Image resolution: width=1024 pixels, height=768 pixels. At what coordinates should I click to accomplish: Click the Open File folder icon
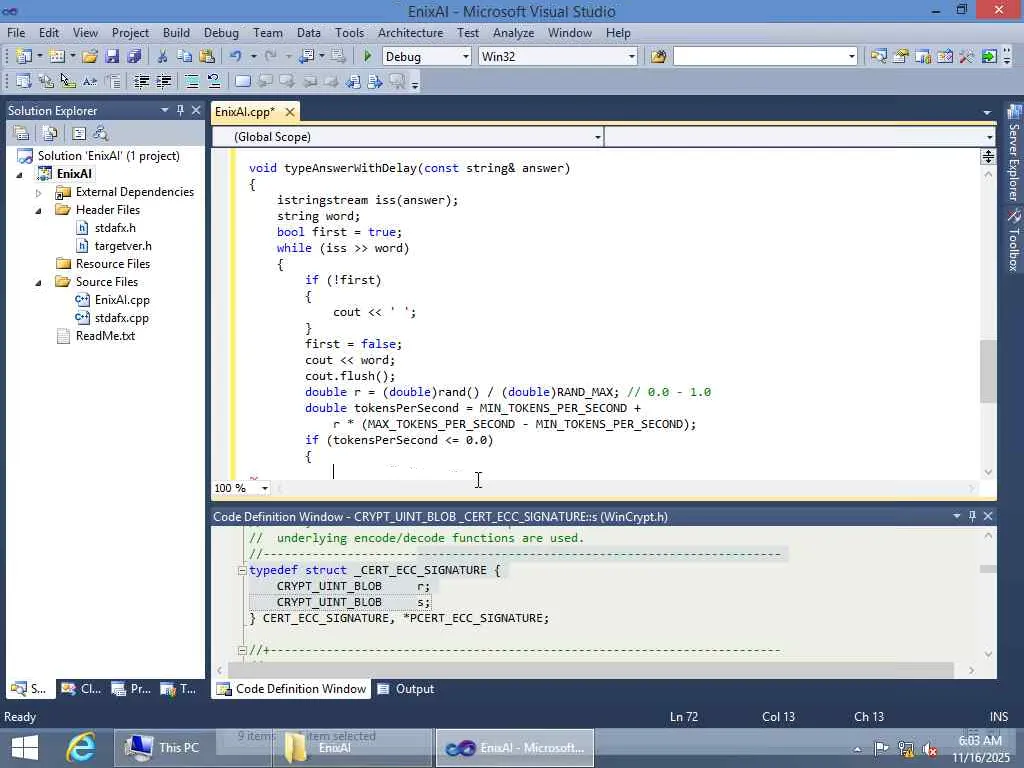click(90, 57)
